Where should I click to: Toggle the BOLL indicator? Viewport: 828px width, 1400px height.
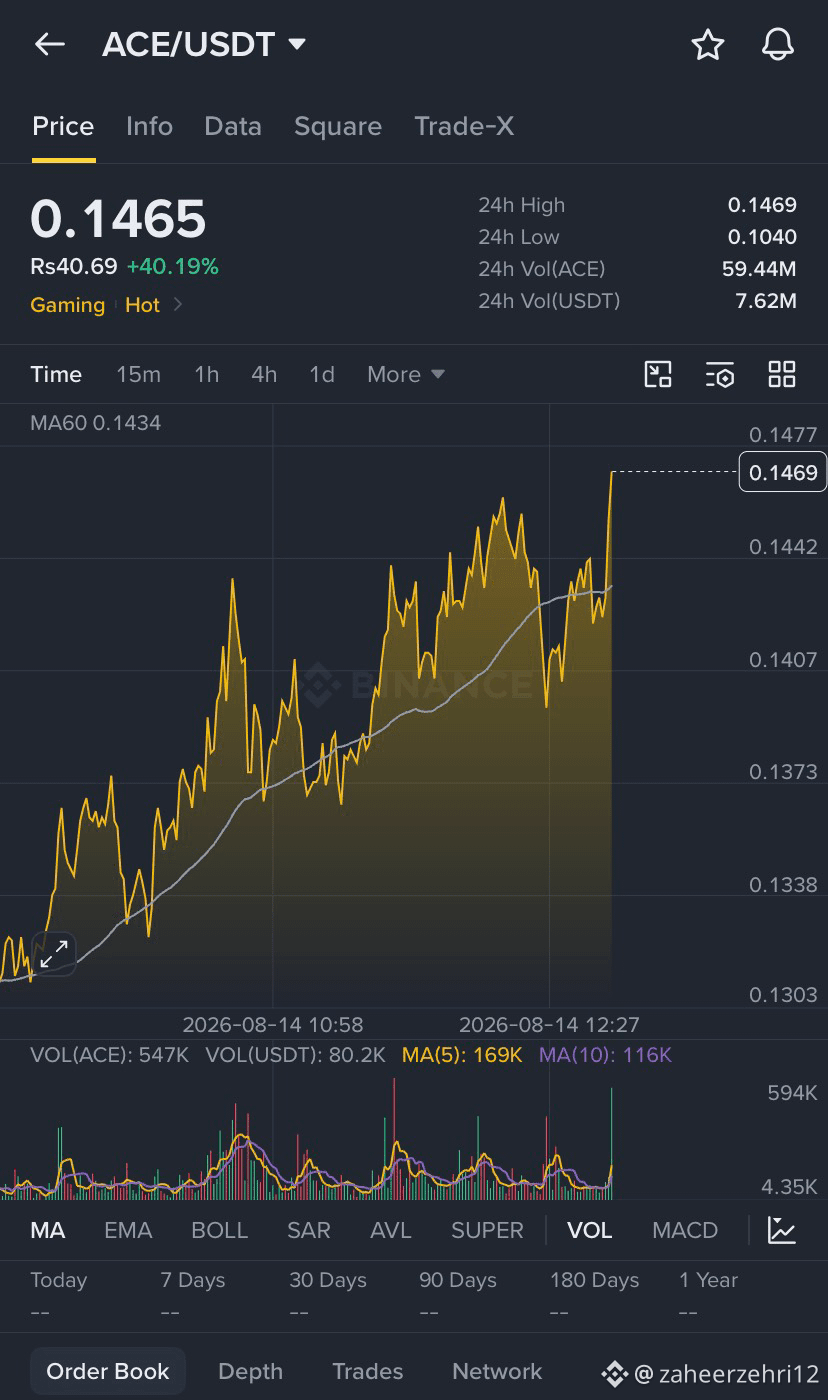click(219, 1231)
